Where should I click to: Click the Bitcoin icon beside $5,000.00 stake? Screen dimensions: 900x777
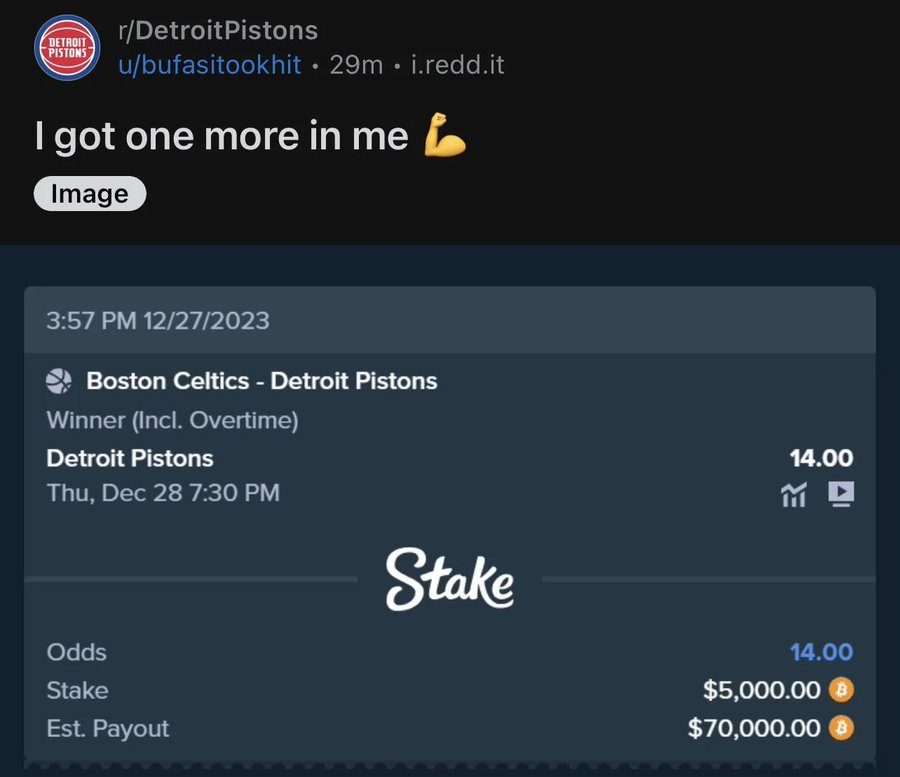(843, 690)
